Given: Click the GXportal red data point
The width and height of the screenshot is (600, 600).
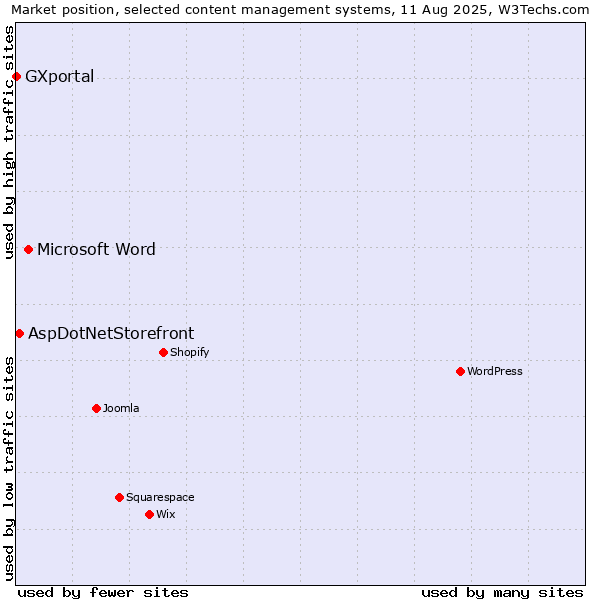Looking at the screenshot, I should click(x=16, y=77).
